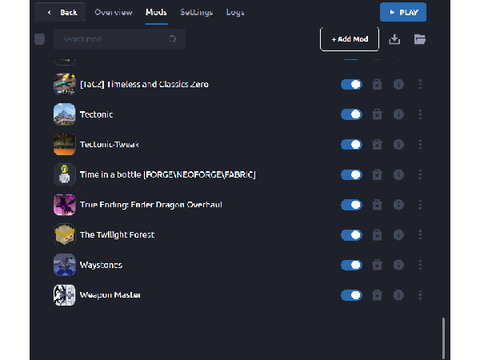The image size is (480, 360).
Task: Delete the Weapon Master mod
Action: pos(377,295)
